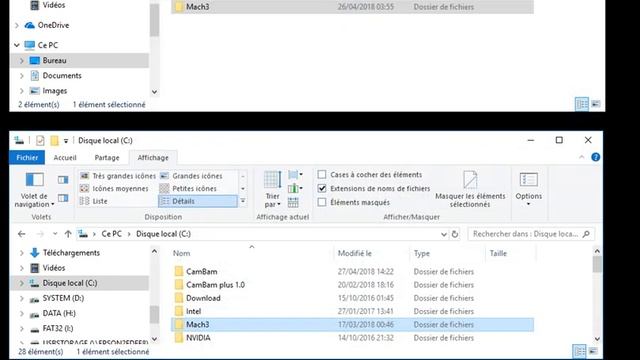Open the Regrouper par icon menu
Image resolution: width=640 pixels, height=360 pixels.
point(295,175)
